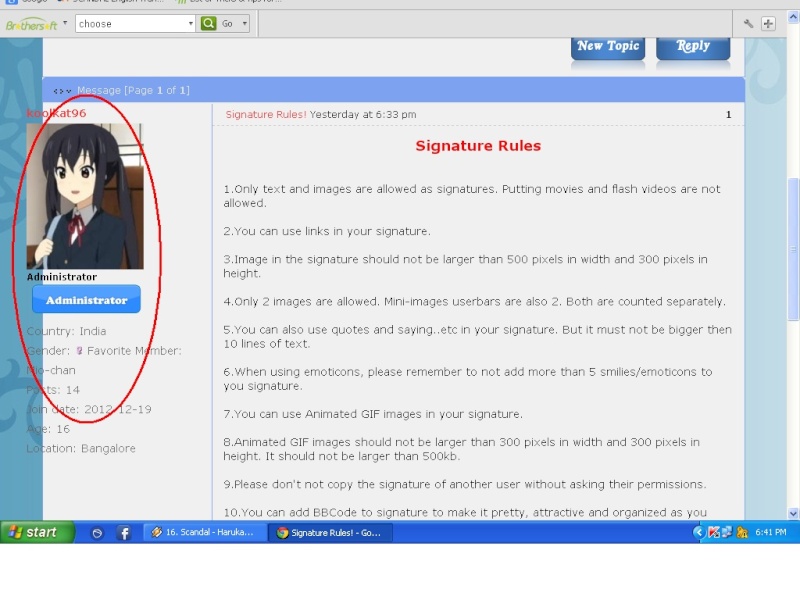The image size is (800, 600).
Task: Click the page scrollbar down arrow
Action: pos(793,513)
